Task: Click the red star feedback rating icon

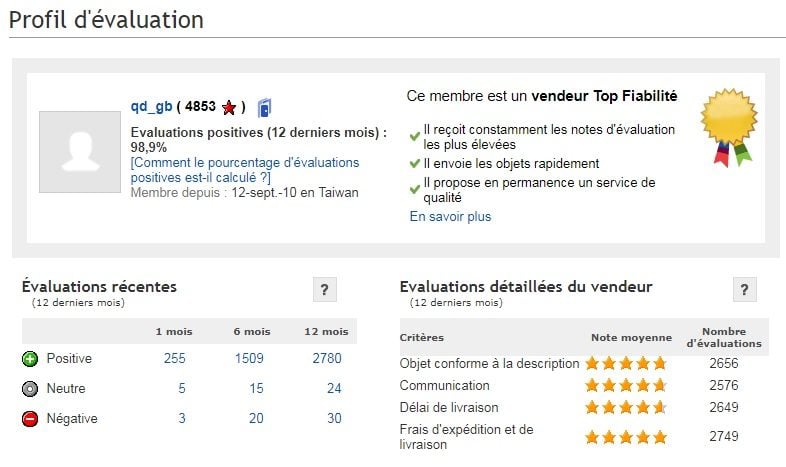Action: tap(229, 107)
